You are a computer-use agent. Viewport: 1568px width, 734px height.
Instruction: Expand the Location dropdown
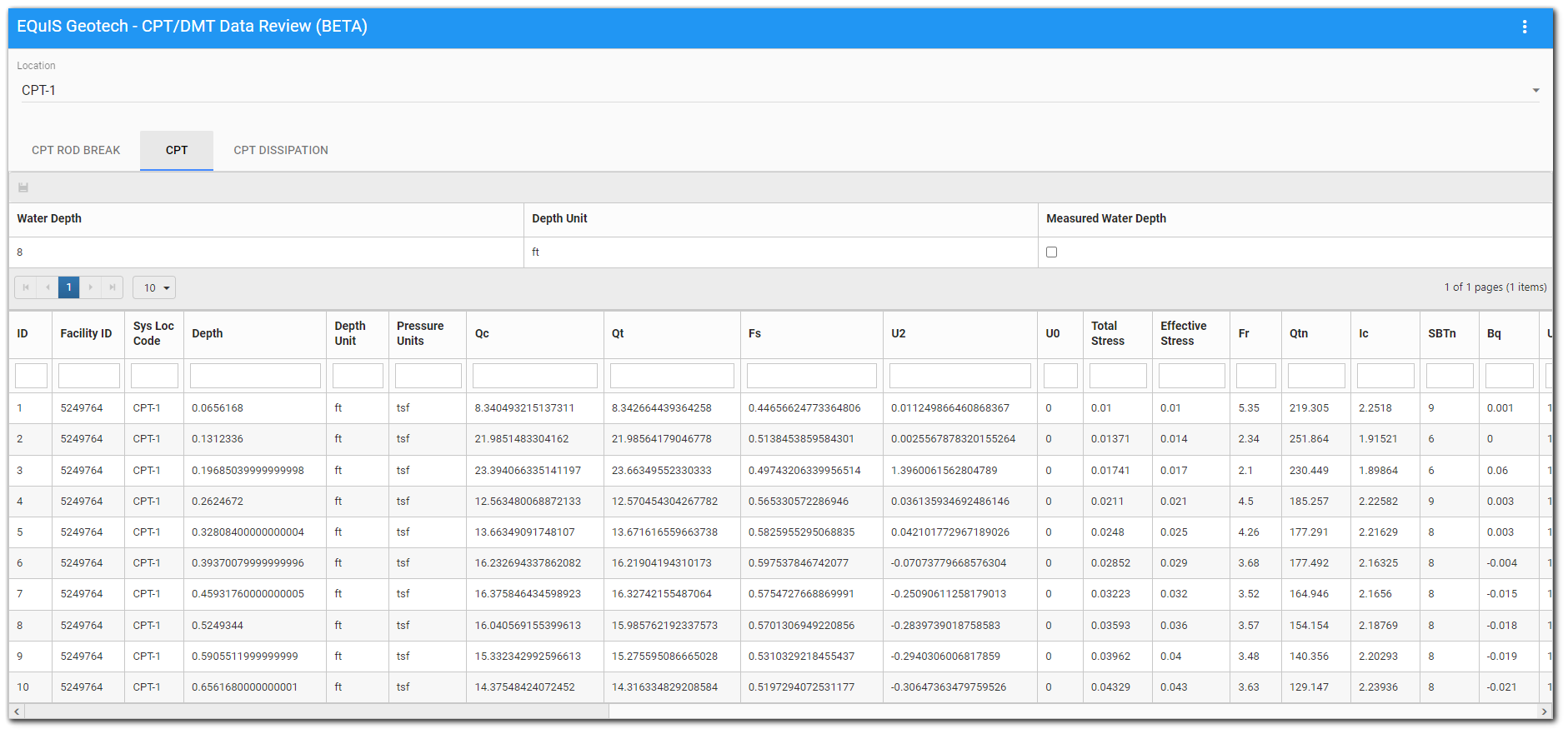pos(1535,90)
